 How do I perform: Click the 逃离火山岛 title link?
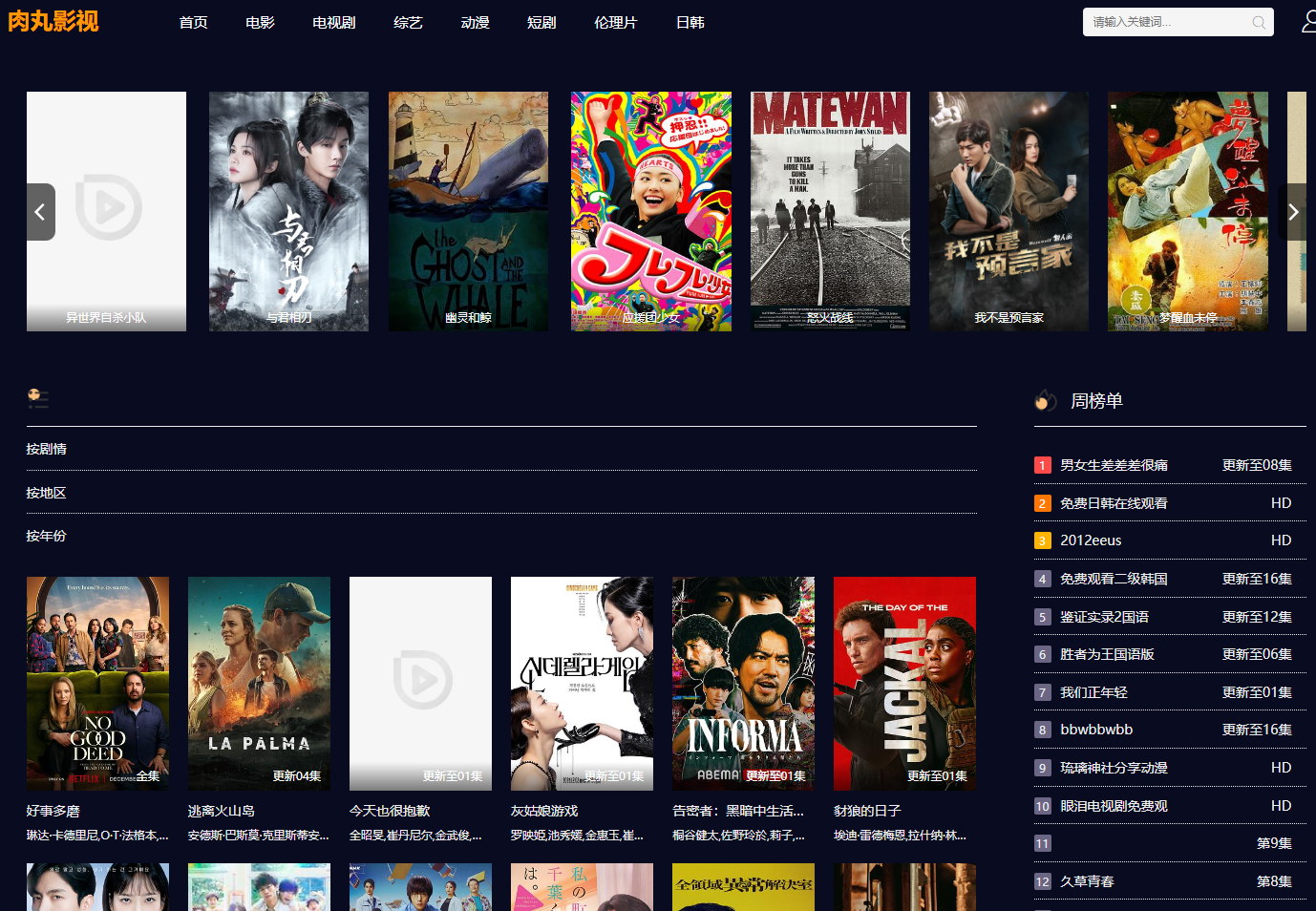222,811
